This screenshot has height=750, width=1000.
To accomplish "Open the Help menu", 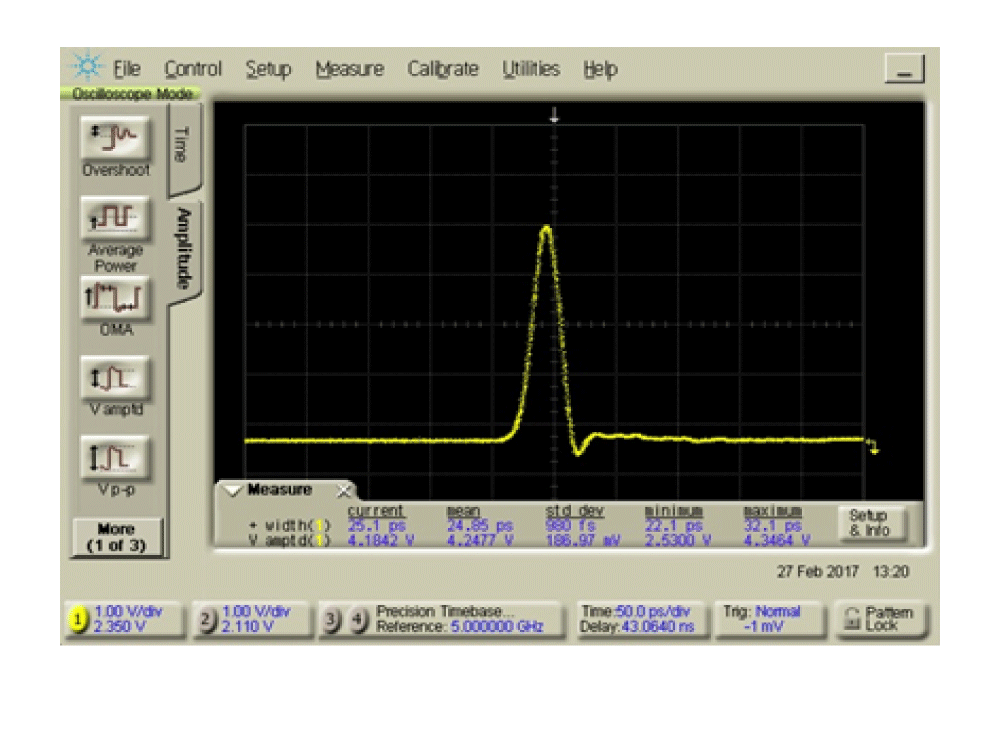I will point(600,69).
